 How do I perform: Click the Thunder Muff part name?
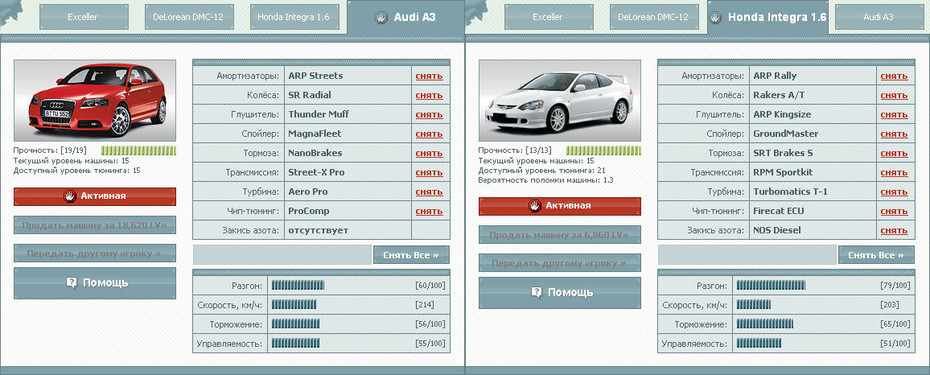click(319, 115)
